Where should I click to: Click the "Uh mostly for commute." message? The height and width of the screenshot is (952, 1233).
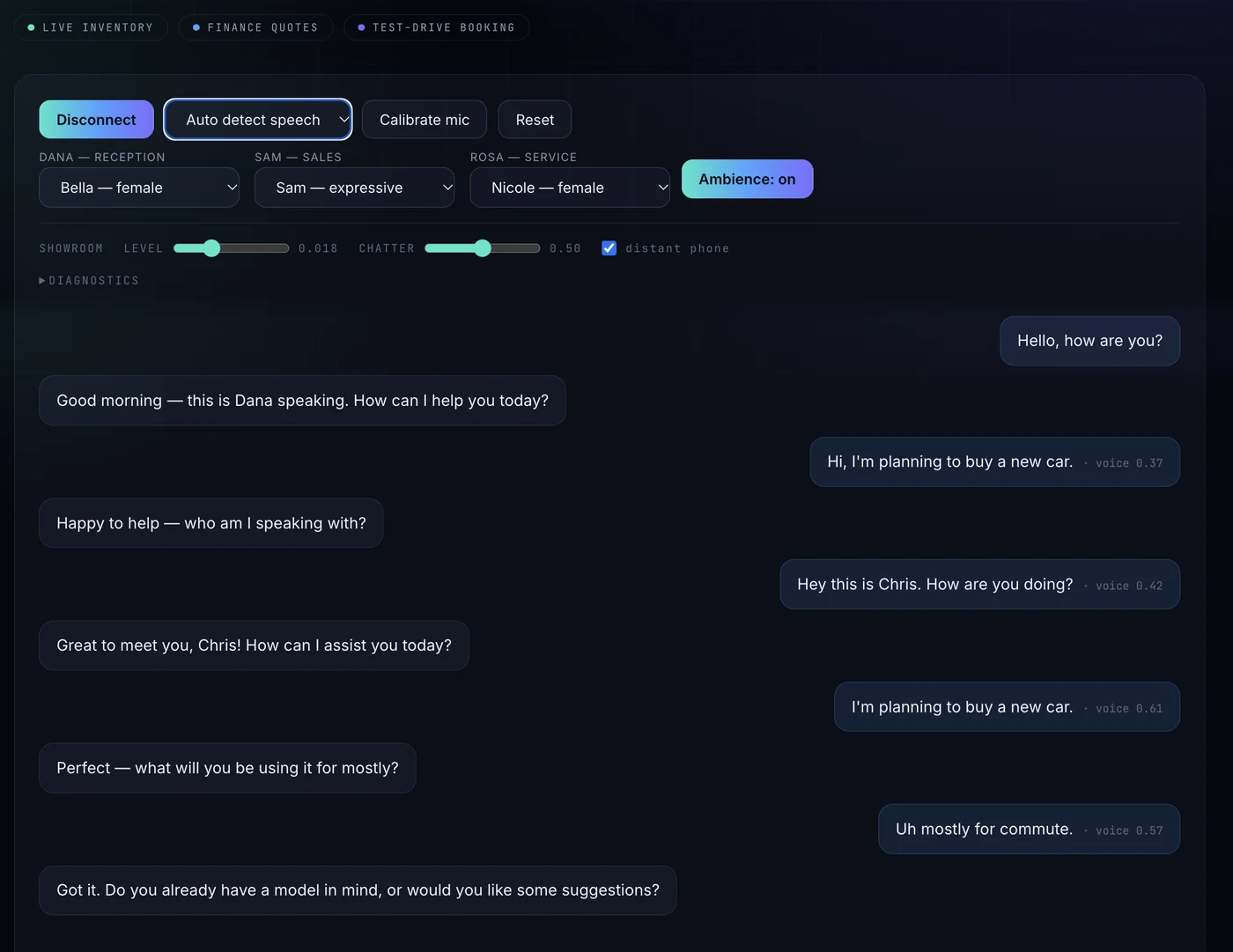point(1029,830)
